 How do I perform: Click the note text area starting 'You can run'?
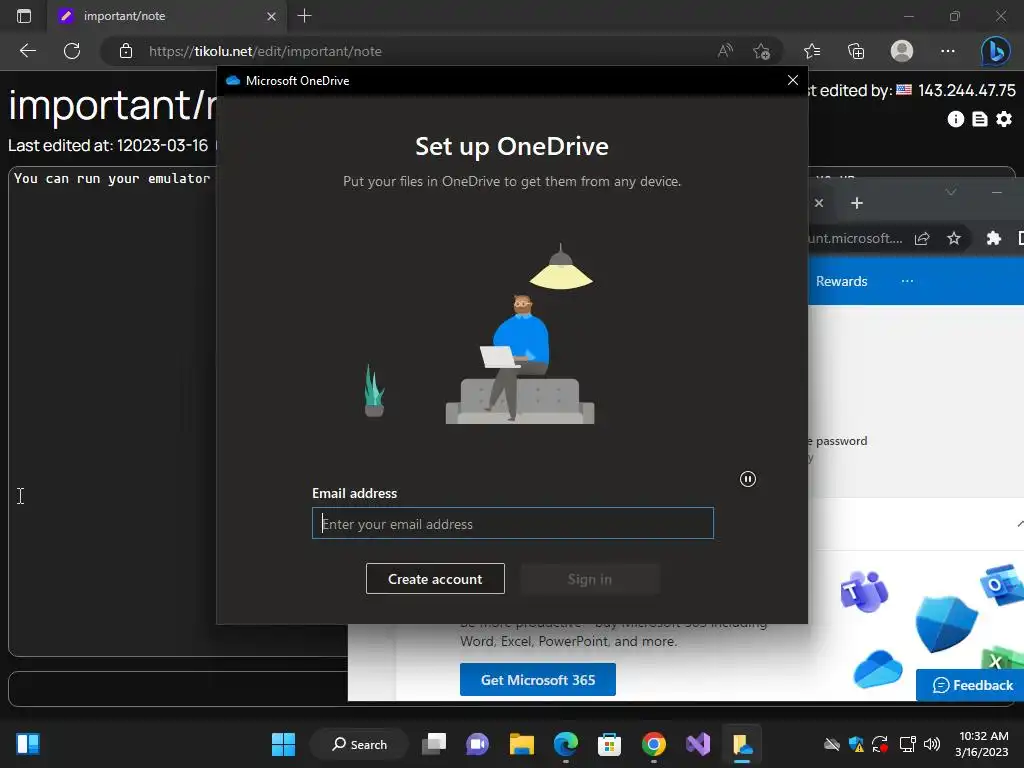pos(112,411)
